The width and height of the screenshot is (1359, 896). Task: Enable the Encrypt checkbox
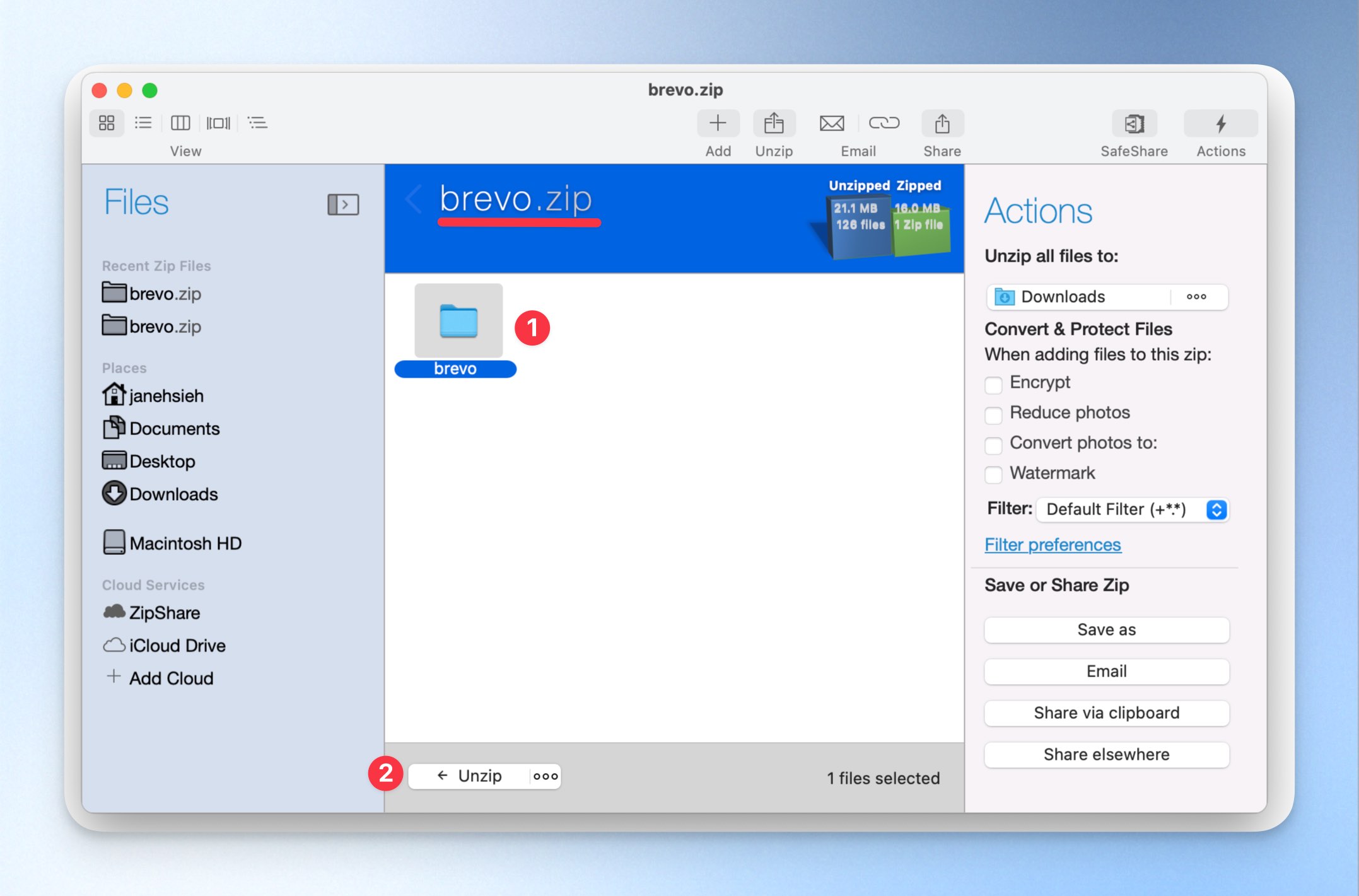pyautogui.click(x=993, y=384)
